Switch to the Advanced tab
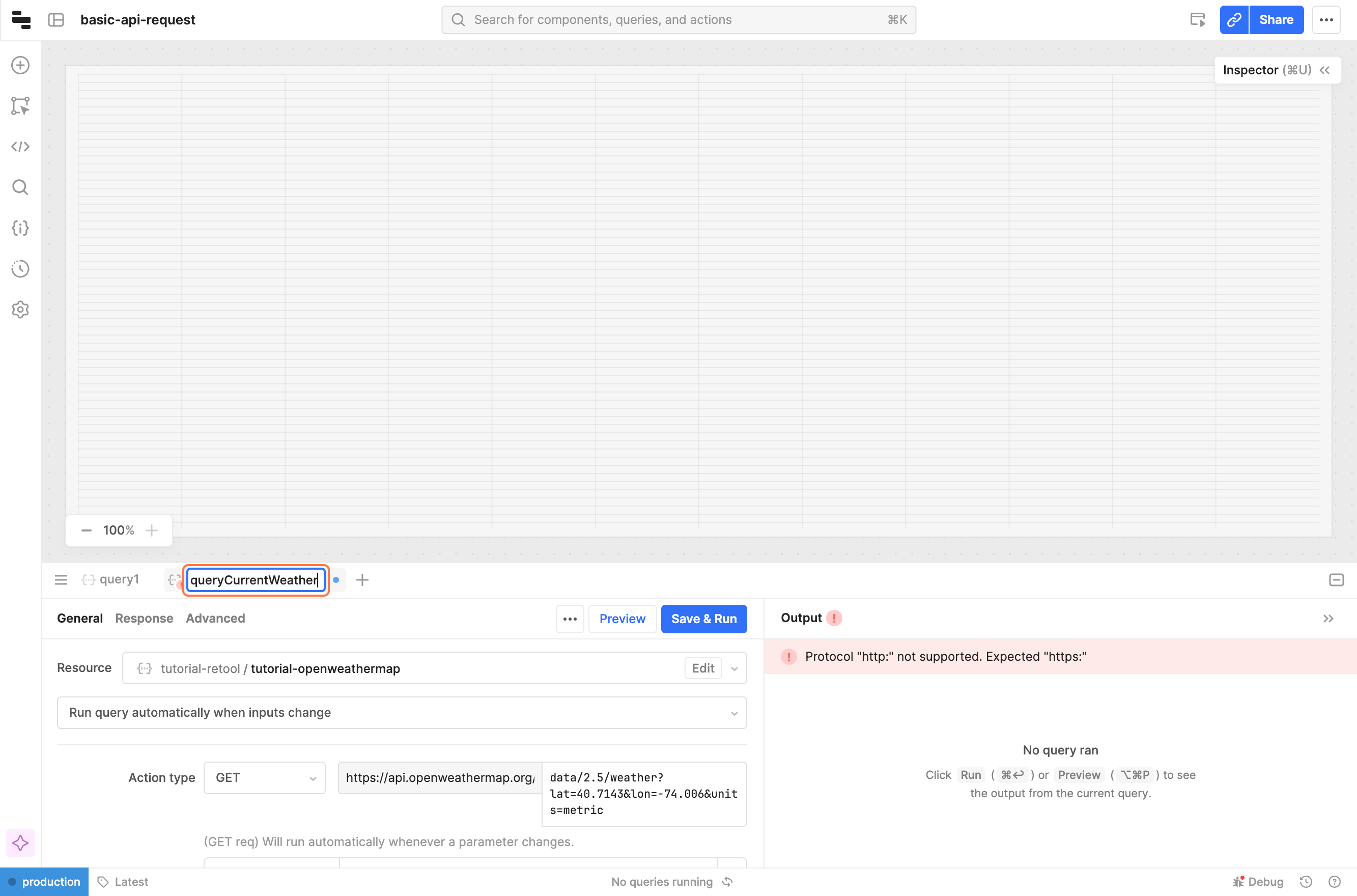This screenshot has width=1357, height=896. point(215,618)
